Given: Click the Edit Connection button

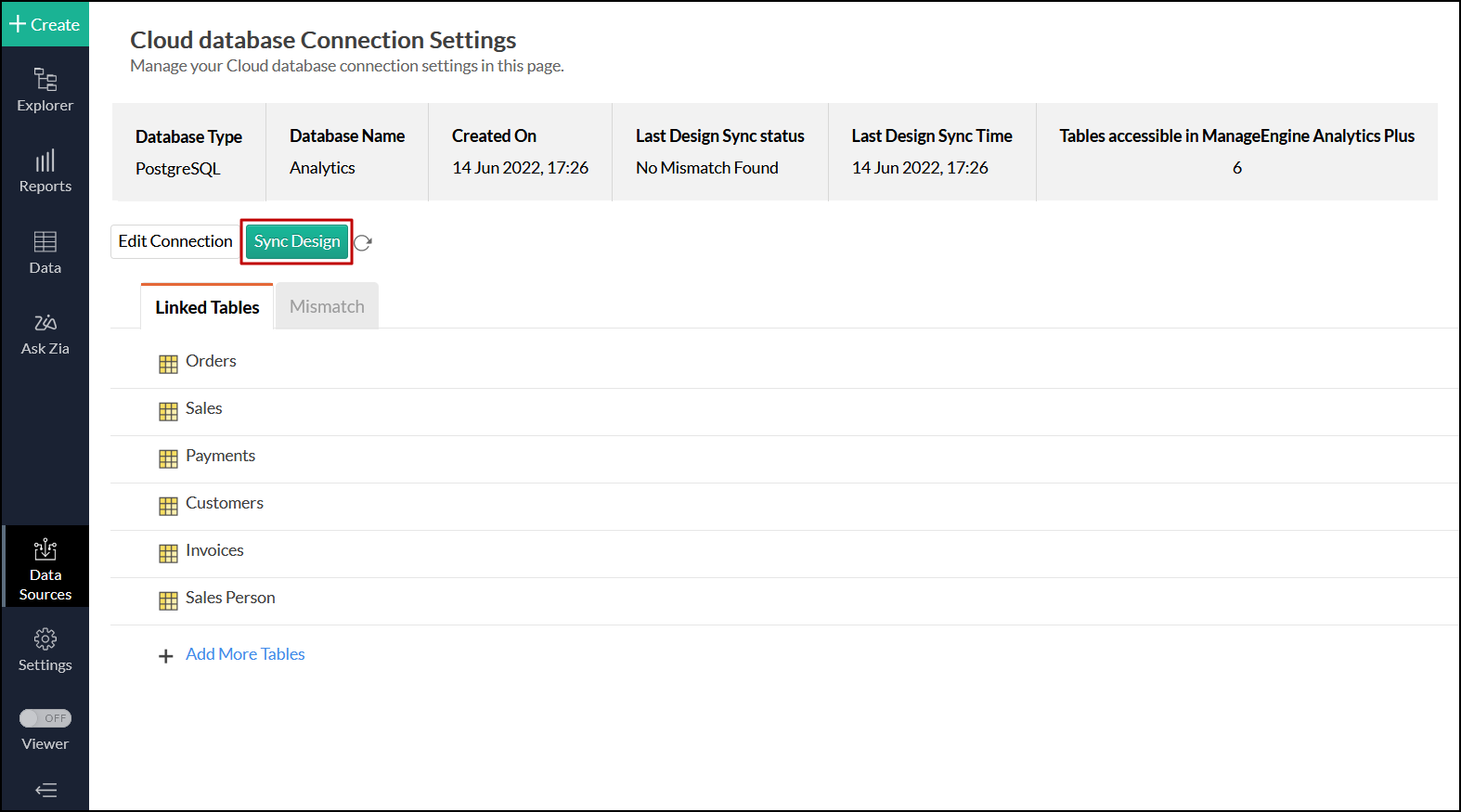Looking at the screenshot, I should pos(175,241).
